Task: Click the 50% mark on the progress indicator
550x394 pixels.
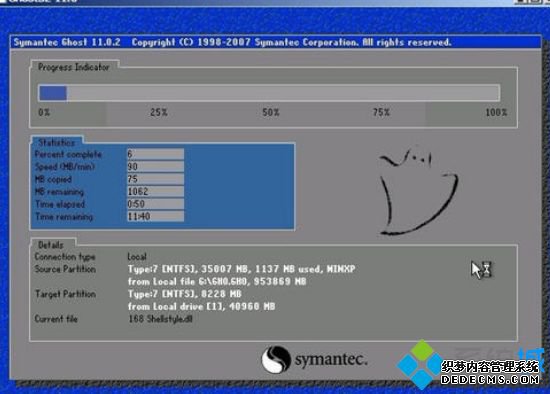Action: (x=271, y=112)
